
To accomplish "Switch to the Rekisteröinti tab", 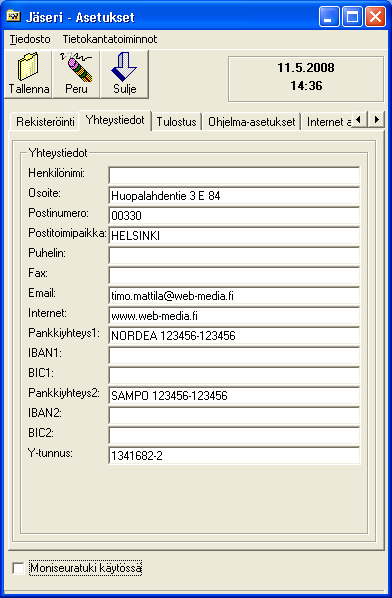I will pyautogui.click(x=45, y=122).
